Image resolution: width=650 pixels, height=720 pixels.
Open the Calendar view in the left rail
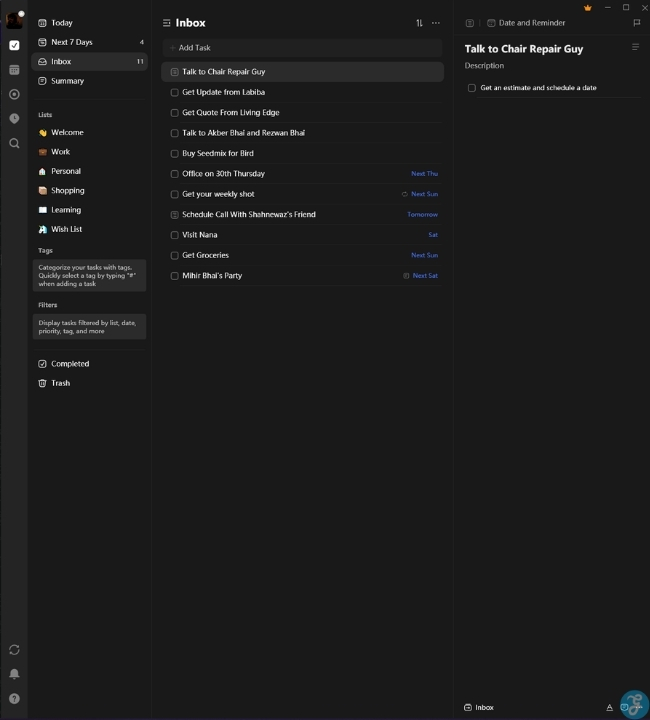click(14, 70)
